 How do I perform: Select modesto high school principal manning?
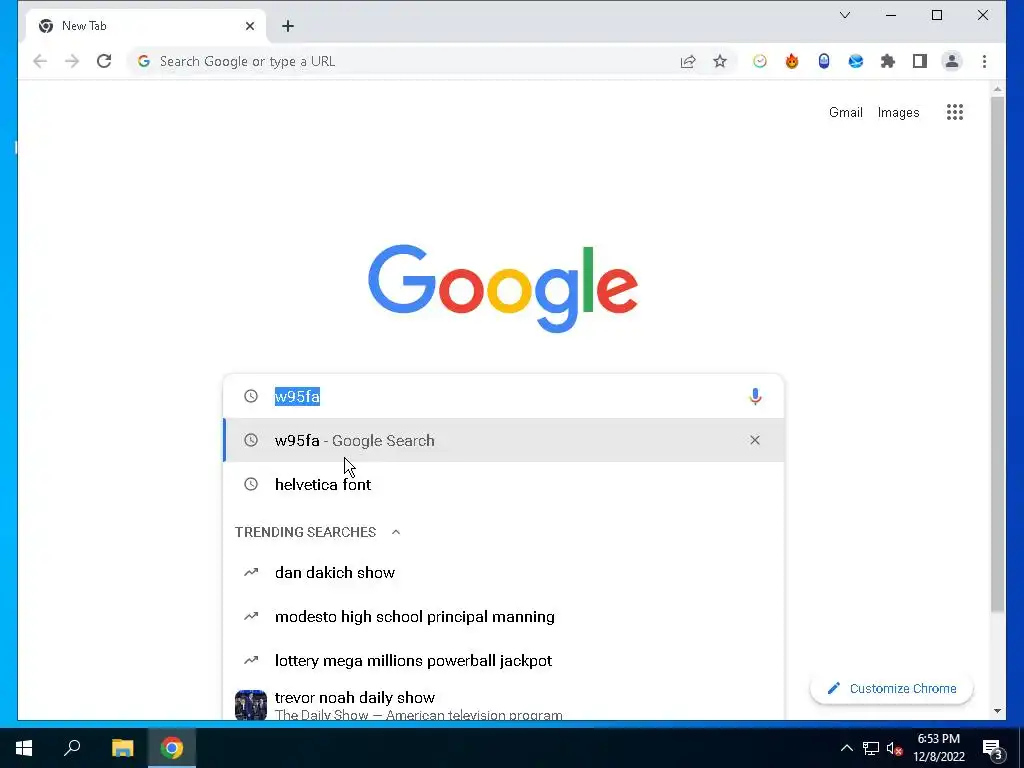pyautogui.click(x=504, y=616)
